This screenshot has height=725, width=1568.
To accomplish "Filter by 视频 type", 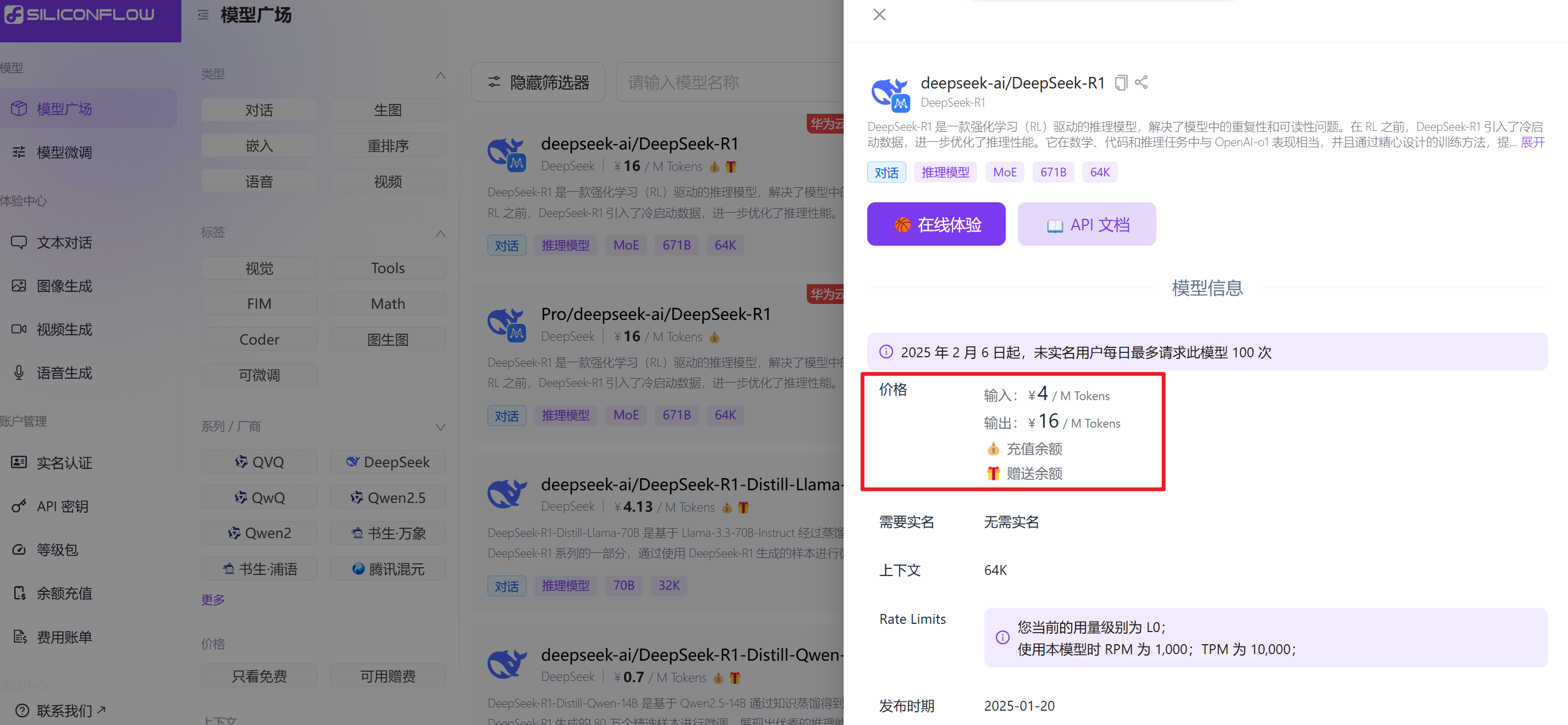I will (x=387, y=181).
